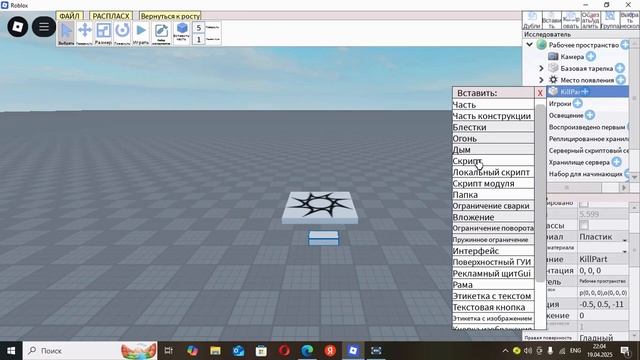640x360 pixels.
Task: Open the round hamburger menu button
Action: [x=44, y=27]
